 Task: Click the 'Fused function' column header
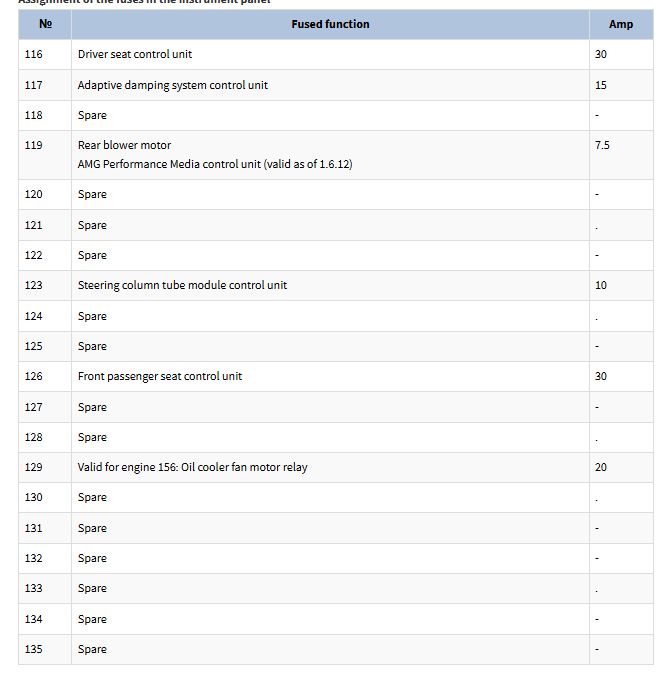[330, 24]
